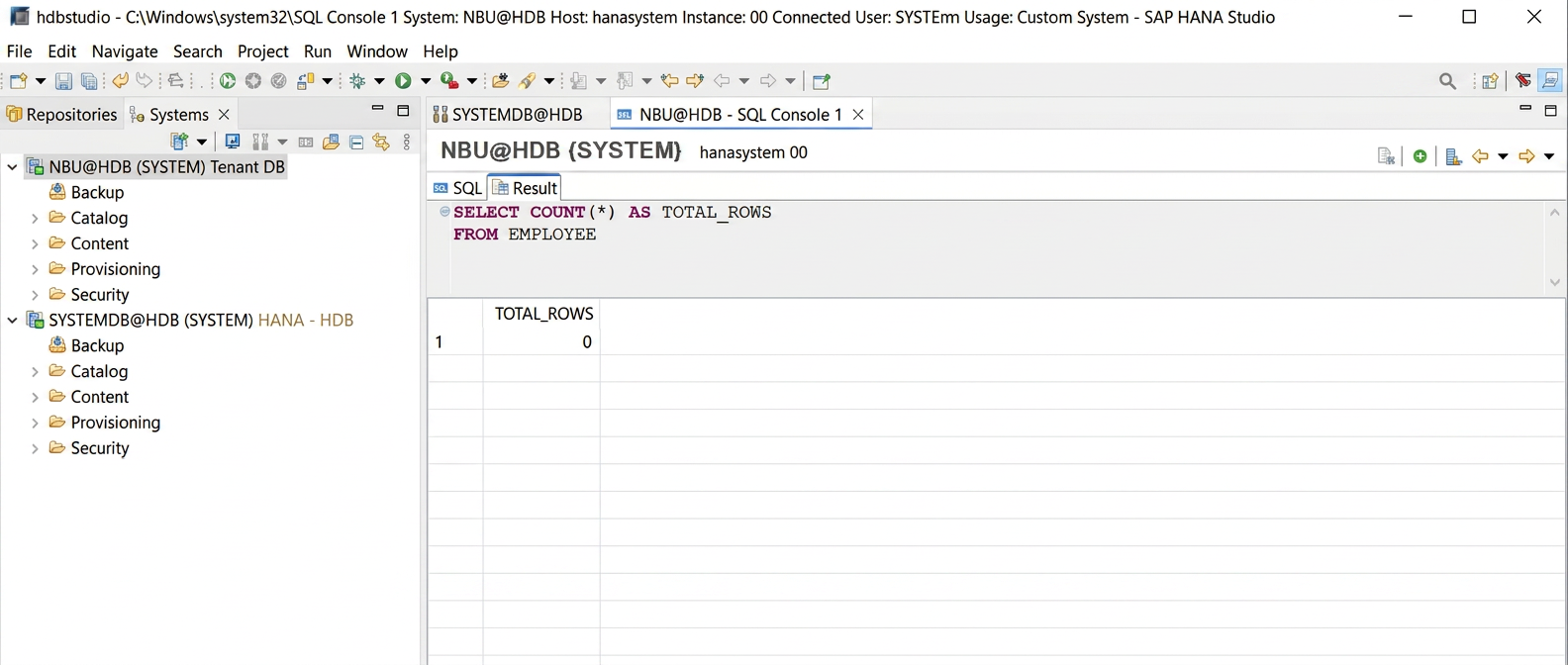
Task: Collapse the NBU@HDB (SYSTEM) Tenant DB node
Action: [x=12, y=167]
